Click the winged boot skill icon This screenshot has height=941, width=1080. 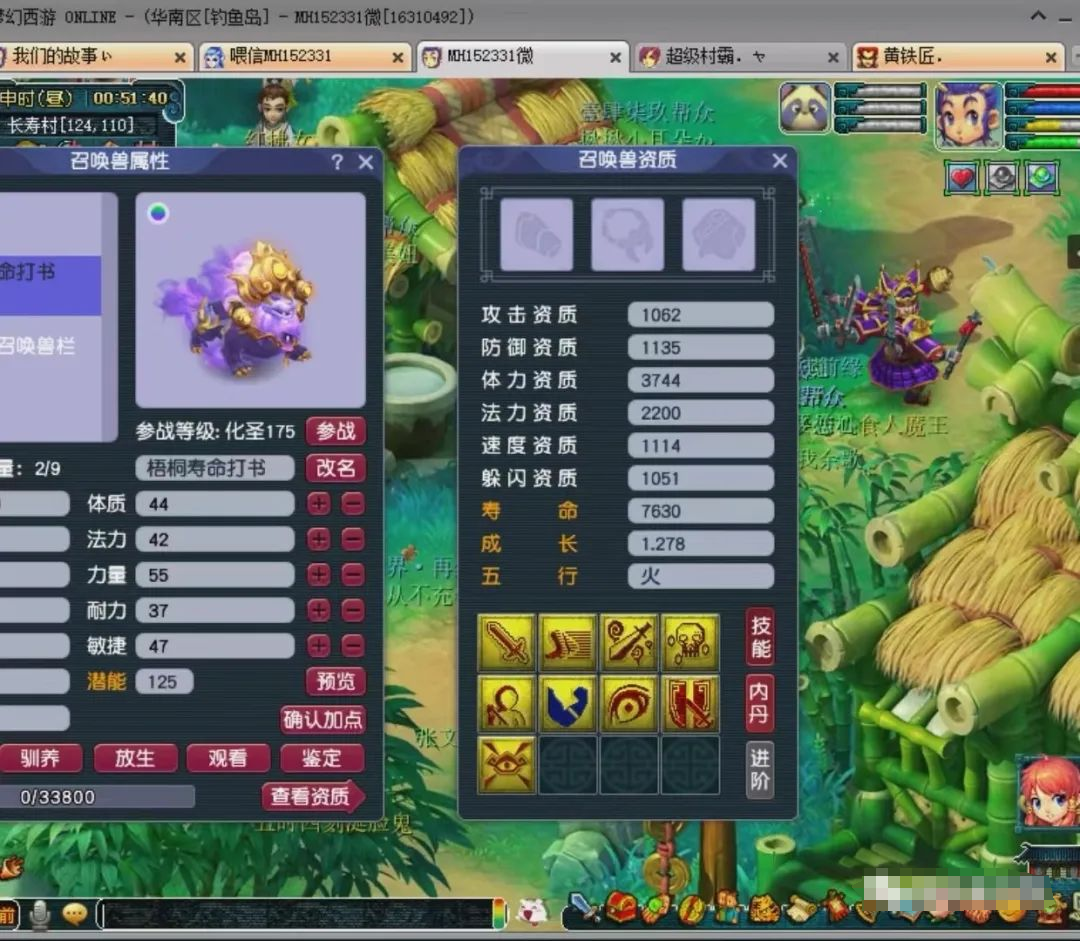[567, 643]
